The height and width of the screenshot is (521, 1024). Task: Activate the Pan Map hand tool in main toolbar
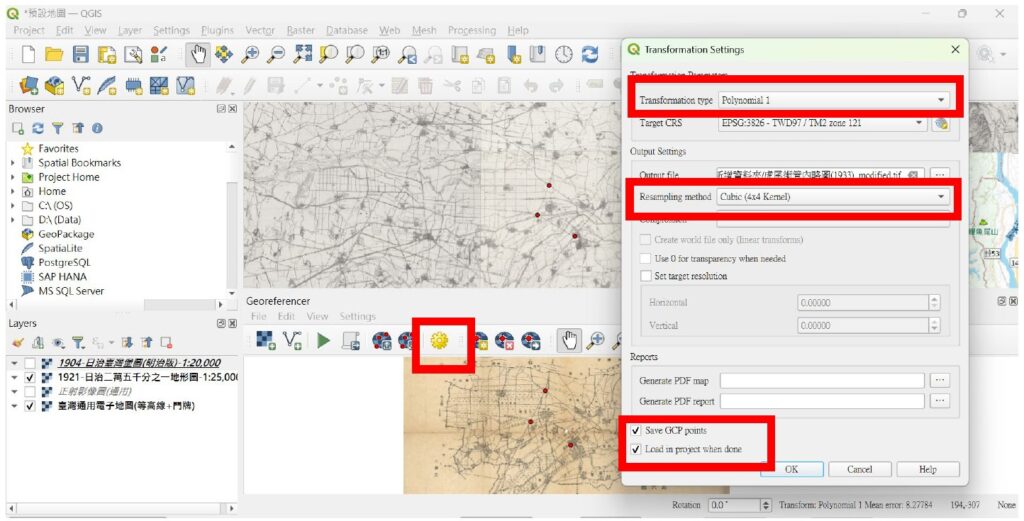[197, 55]
